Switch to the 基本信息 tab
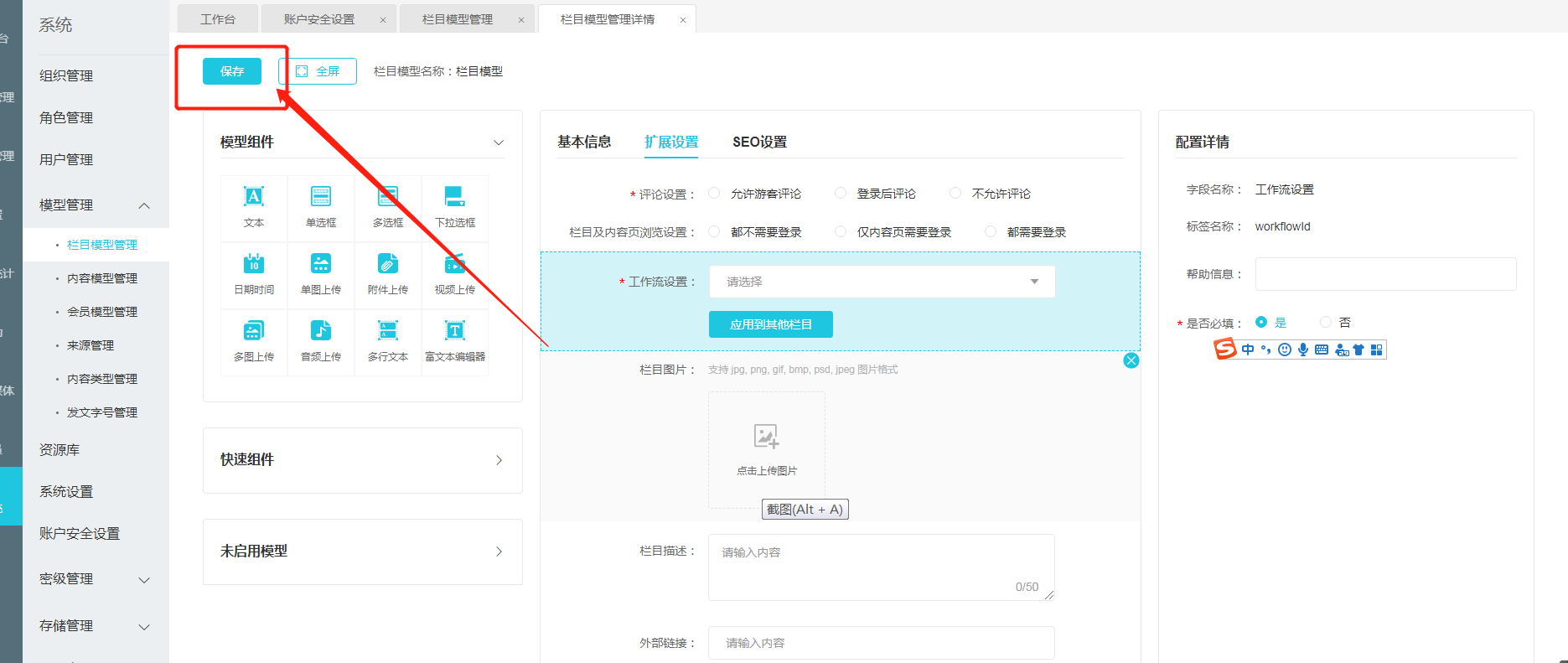Screen dimensions: 1568x663 (584, 142)
